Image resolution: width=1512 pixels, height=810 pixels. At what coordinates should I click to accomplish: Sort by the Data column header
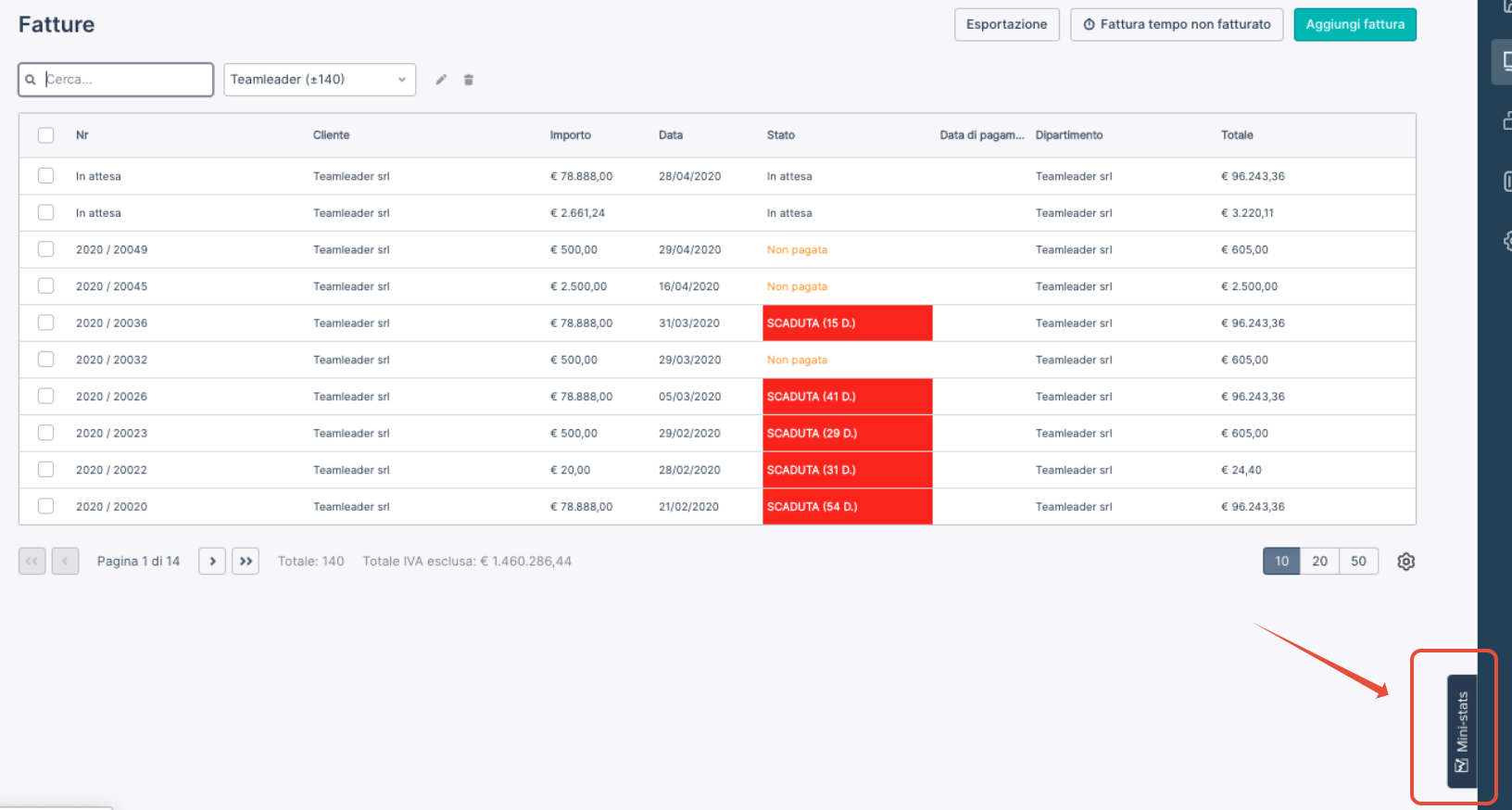point(671,135)
